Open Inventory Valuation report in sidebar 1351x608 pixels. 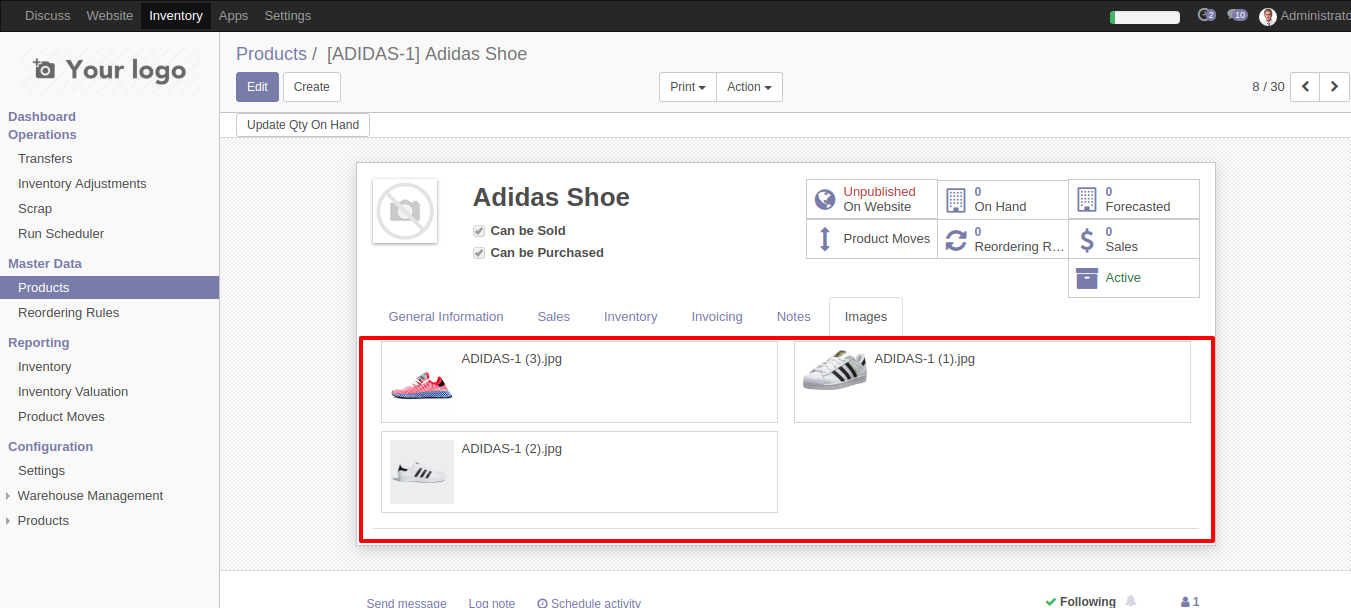tap(73, 392)
